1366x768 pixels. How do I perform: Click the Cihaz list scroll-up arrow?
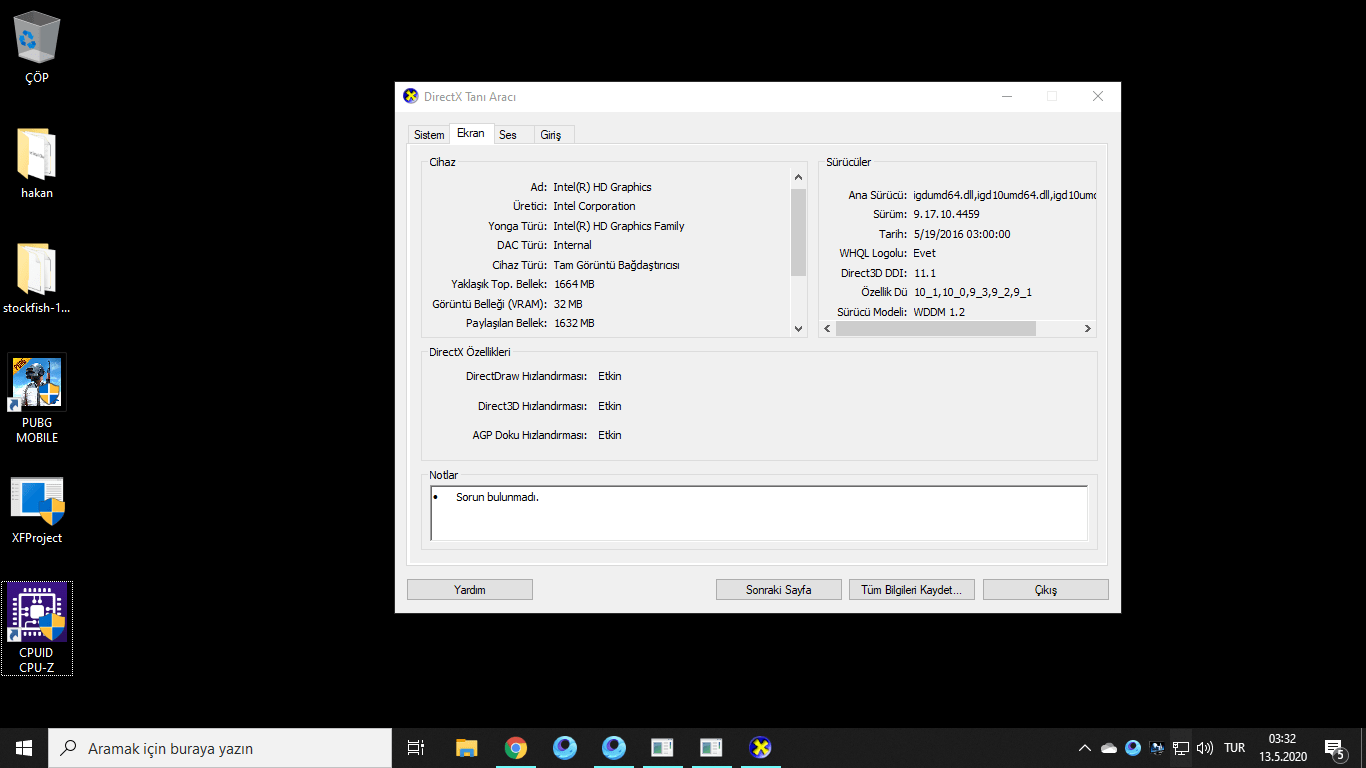798,177
